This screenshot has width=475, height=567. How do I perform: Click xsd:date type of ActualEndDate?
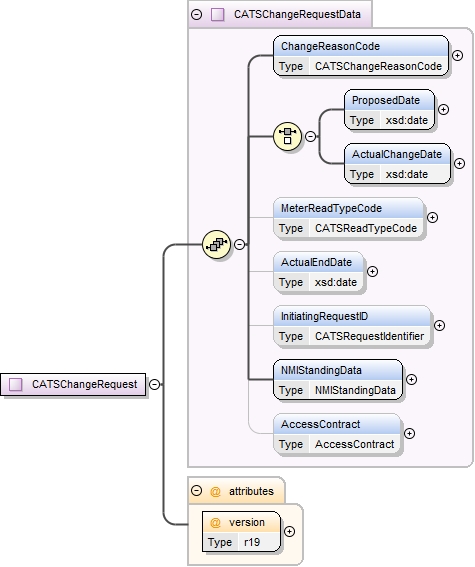pos(336,282)
